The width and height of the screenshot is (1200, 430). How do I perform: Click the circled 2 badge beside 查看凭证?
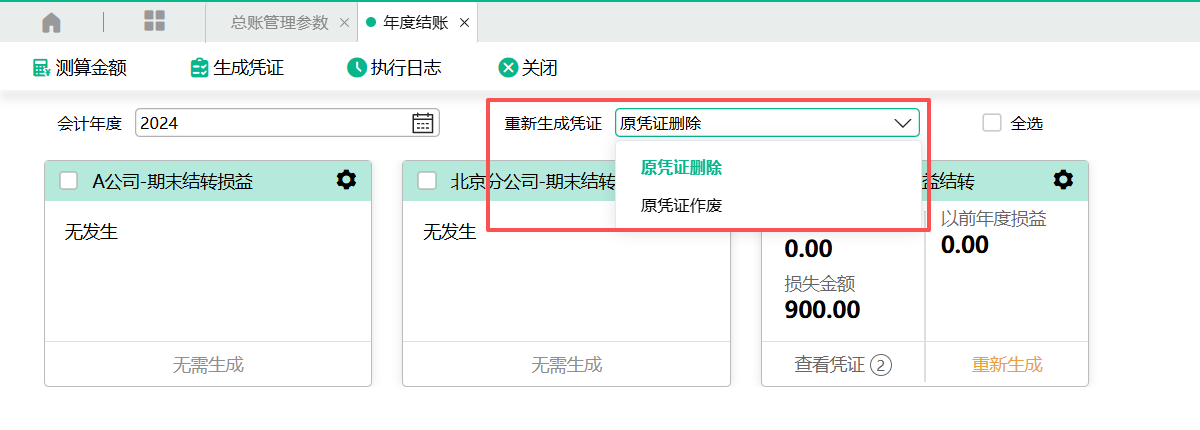click(880, 366)
